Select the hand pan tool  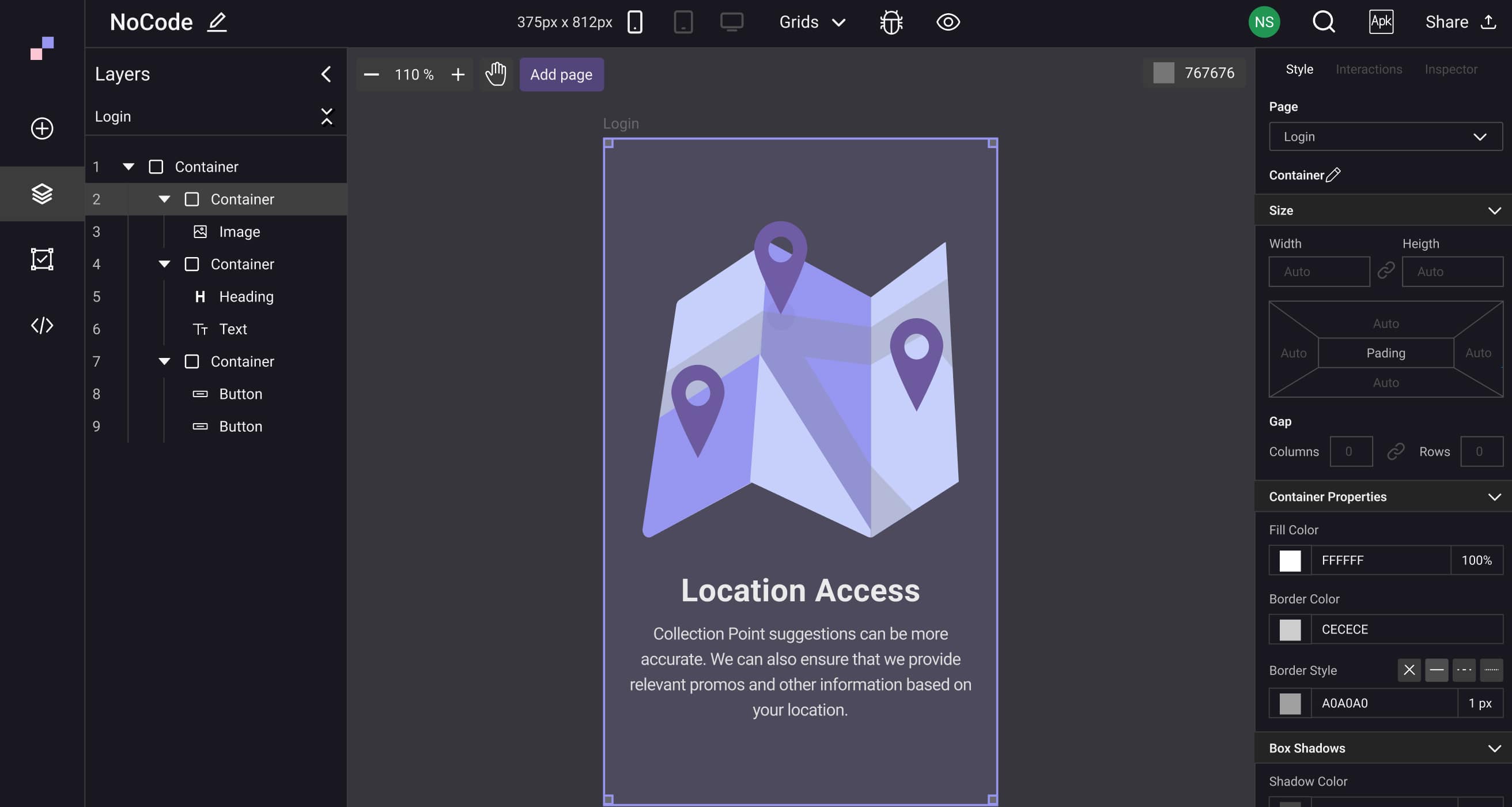coord(496,74)
